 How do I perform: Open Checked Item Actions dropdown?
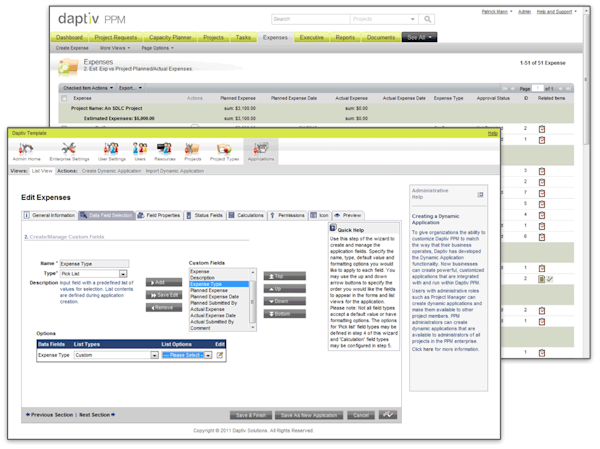(88, 88)
